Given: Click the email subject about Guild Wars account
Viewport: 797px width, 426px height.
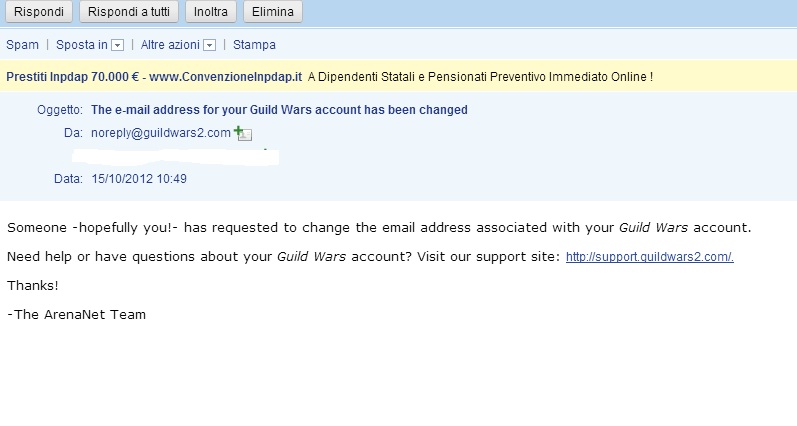Looking at the screenshot, I should pyautogui.click(x=279, y=110).
